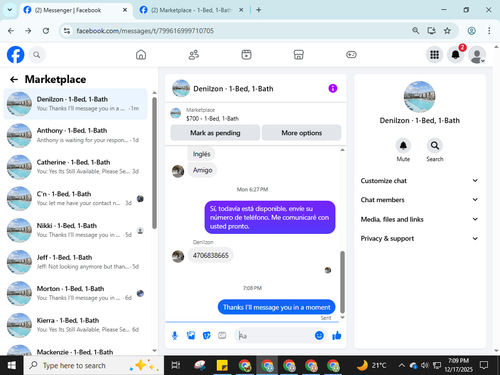500x375 pixels.
Task: Open large profile picture in right panel
Action: pos(419,97)
